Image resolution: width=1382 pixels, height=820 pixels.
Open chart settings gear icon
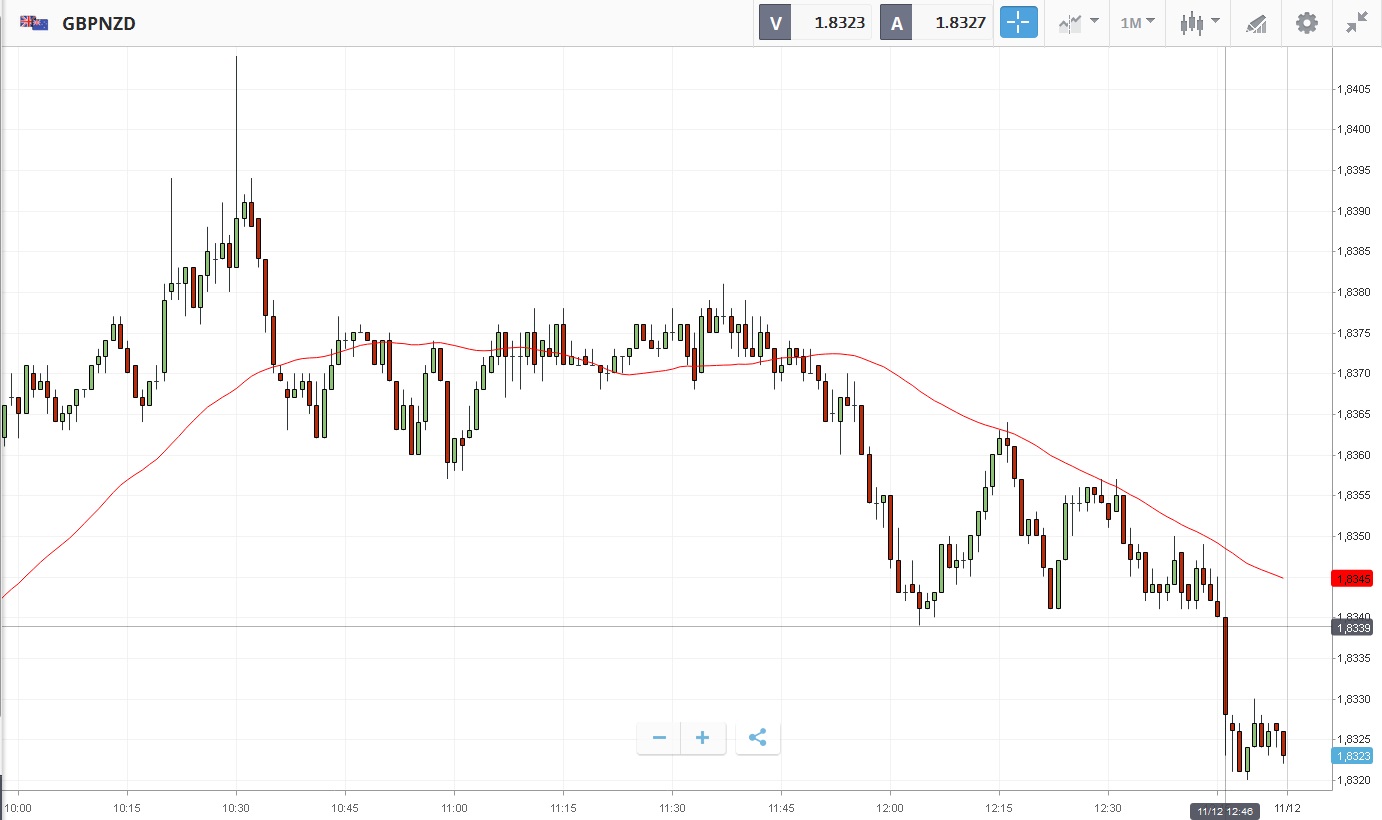[1306, 23]
